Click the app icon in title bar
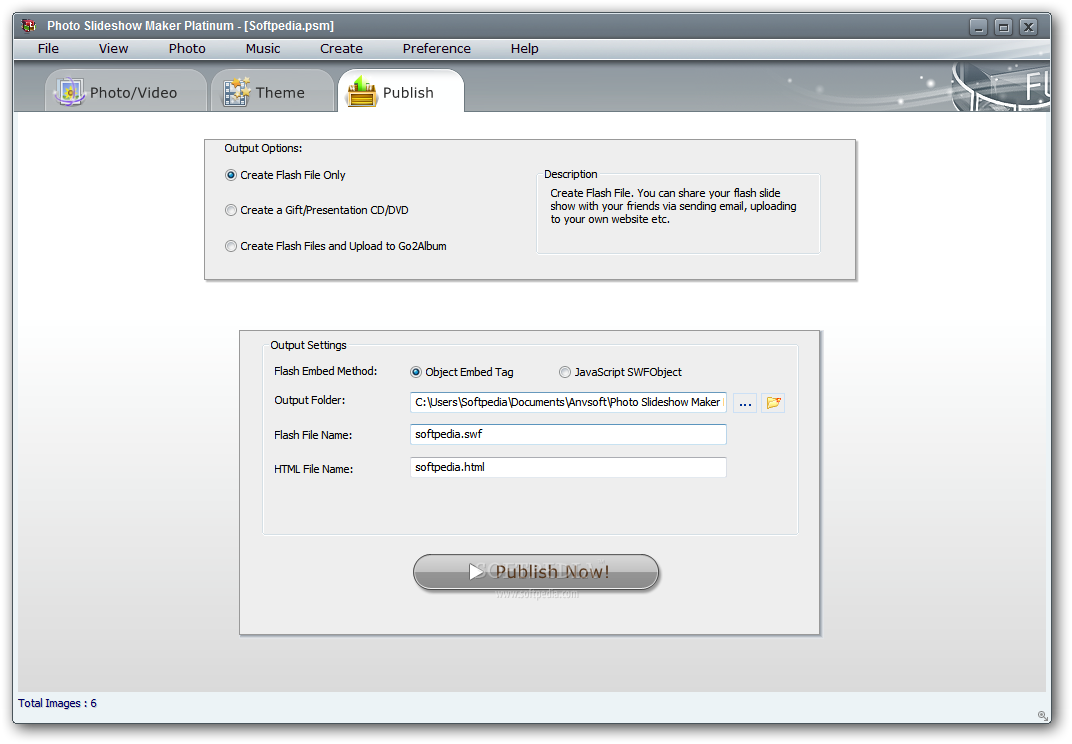This screenshot has width=1072, height=744. coord(29,26)
